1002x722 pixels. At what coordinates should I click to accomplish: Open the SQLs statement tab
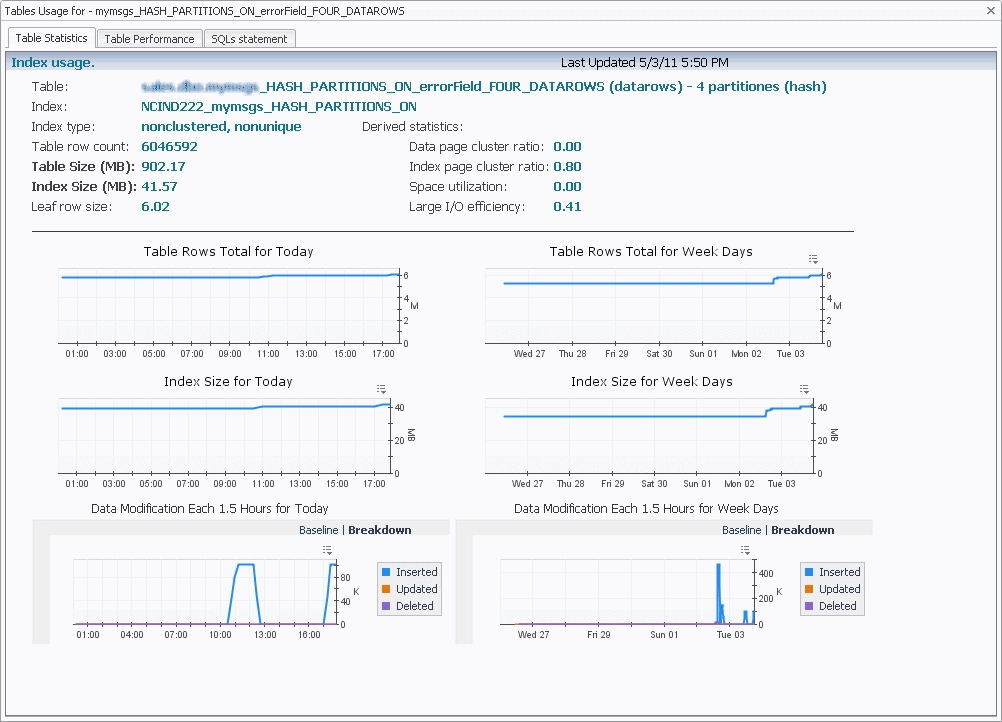tap(249, 39)
